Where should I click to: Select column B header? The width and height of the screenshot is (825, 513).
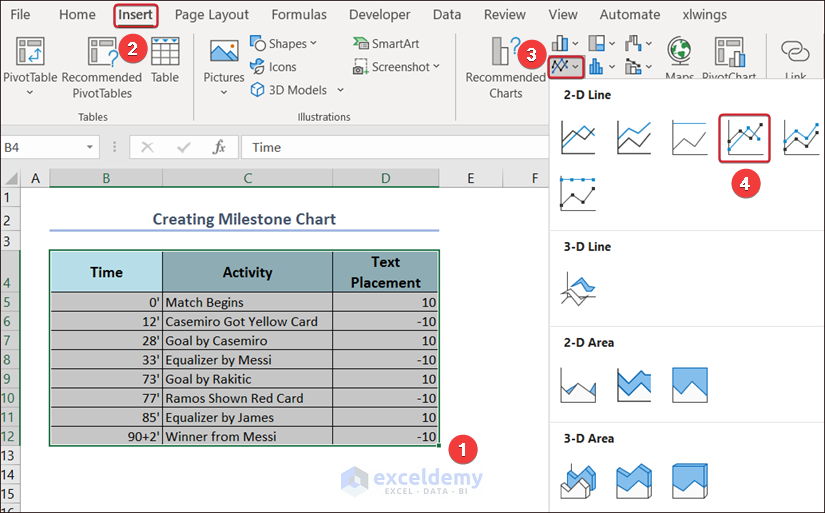[x=106, y=178]
